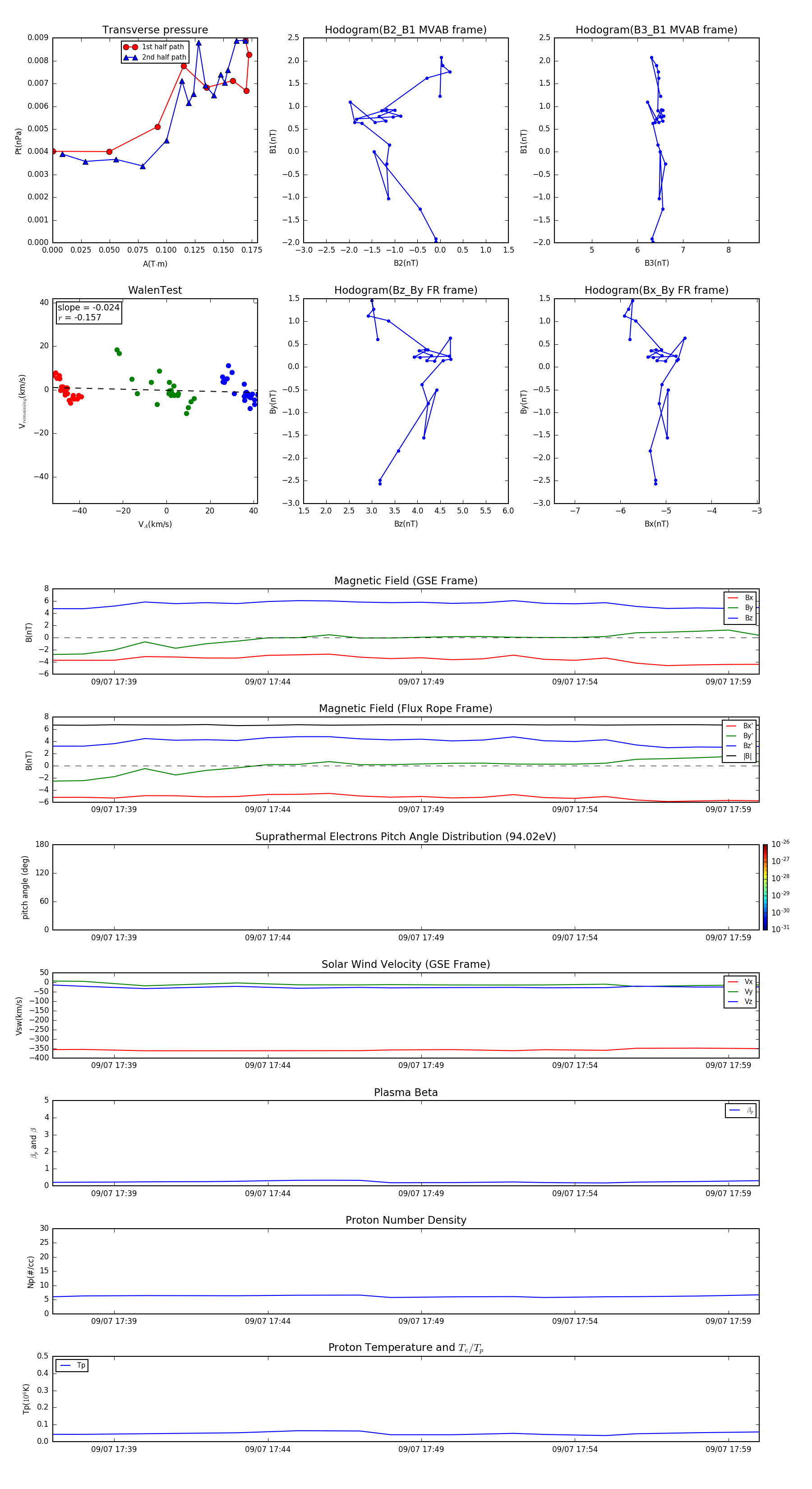Click the "Bz(nT)" x-axis label
The height and width of the screenshot is (1489, 812).
point(406,524)
